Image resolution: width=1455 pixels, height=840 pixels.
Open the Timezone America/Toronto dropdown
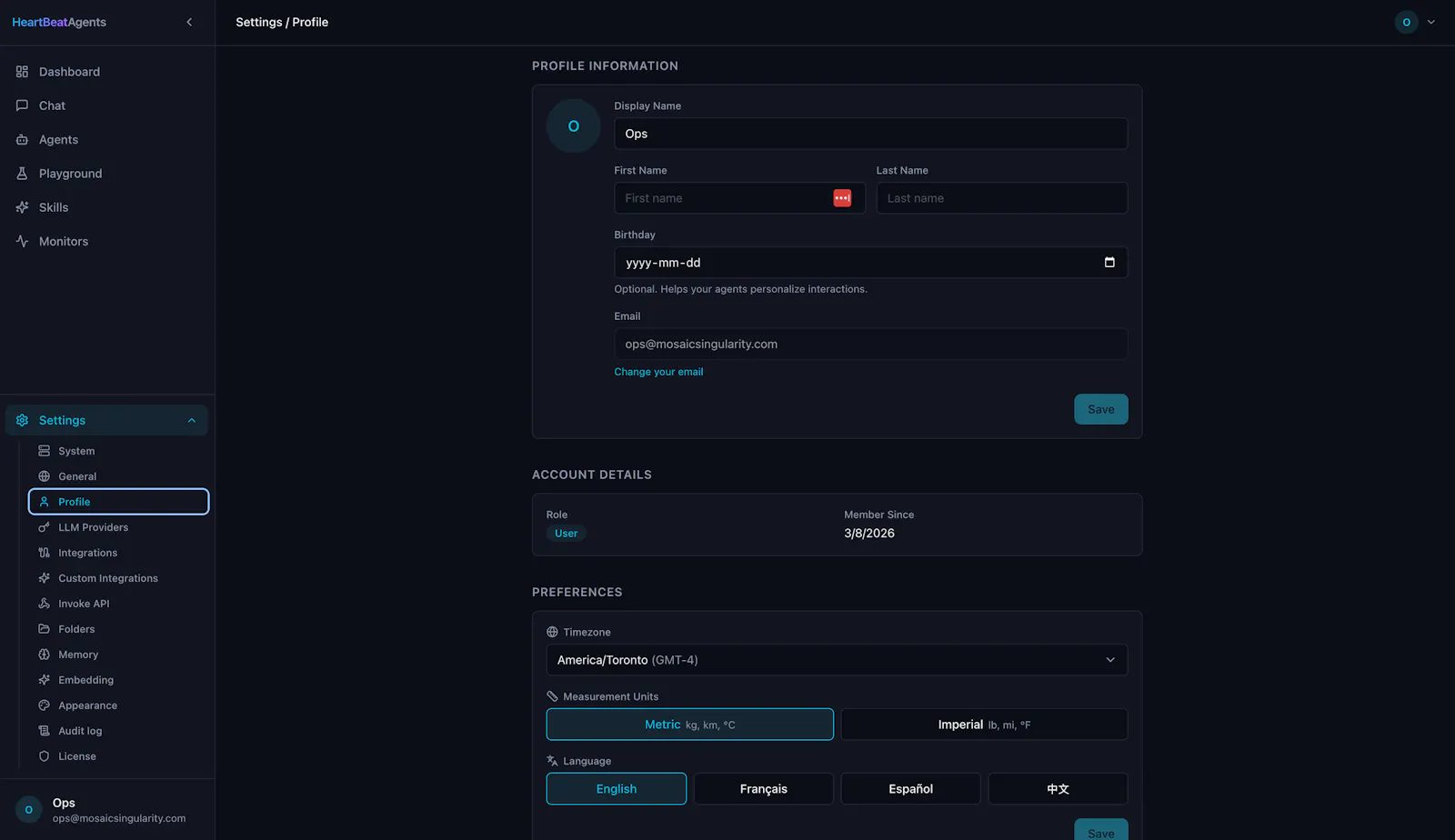coord(837,660)
